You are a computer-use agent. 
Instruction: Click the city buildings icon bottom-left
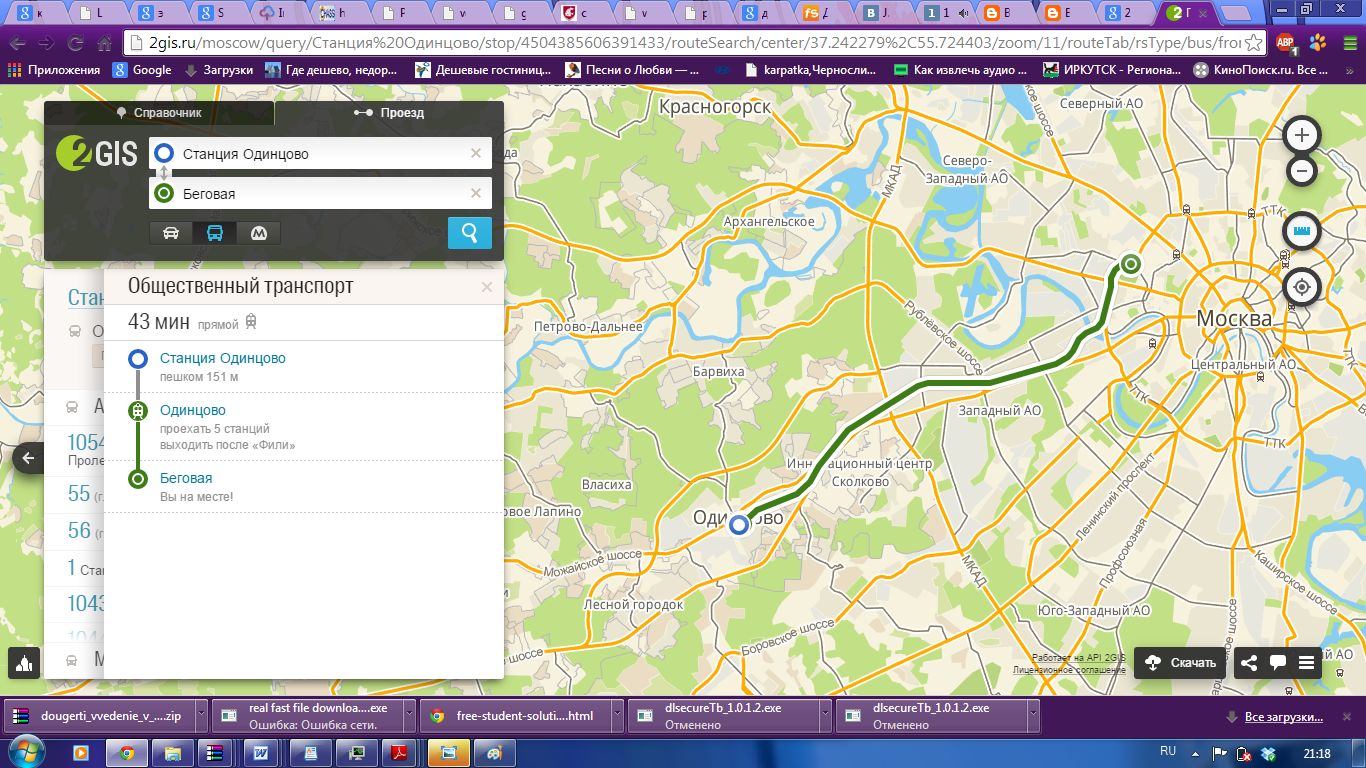tap(24, 662)
